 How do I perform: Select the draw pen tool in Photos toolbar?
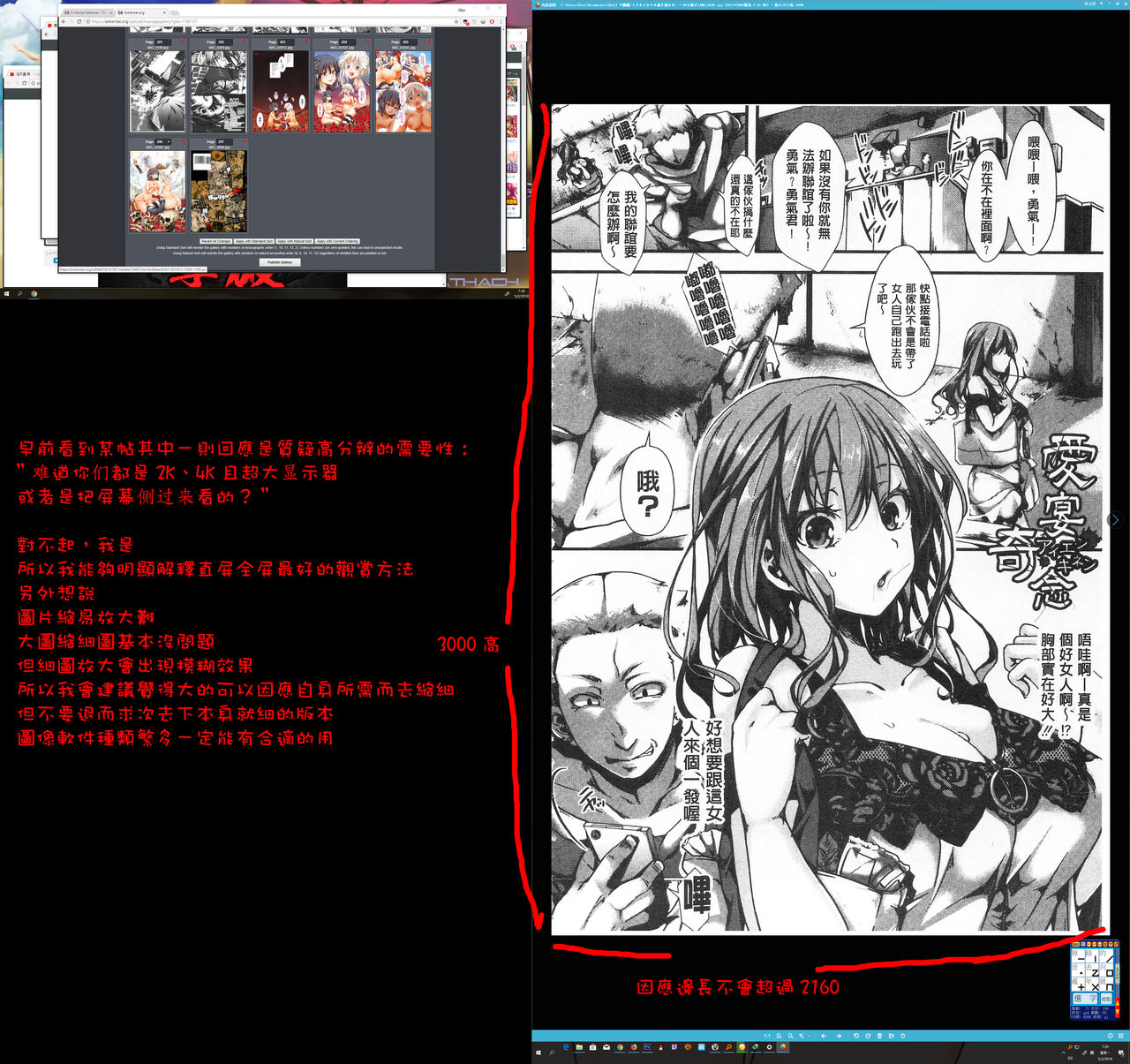coord(801,1036)
